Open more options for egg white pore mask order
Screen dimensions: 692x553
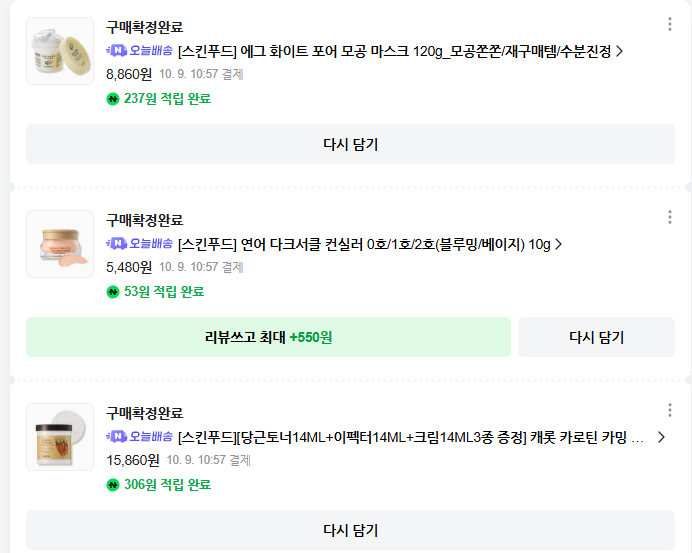pyautogui.click(x=669, y=25)
